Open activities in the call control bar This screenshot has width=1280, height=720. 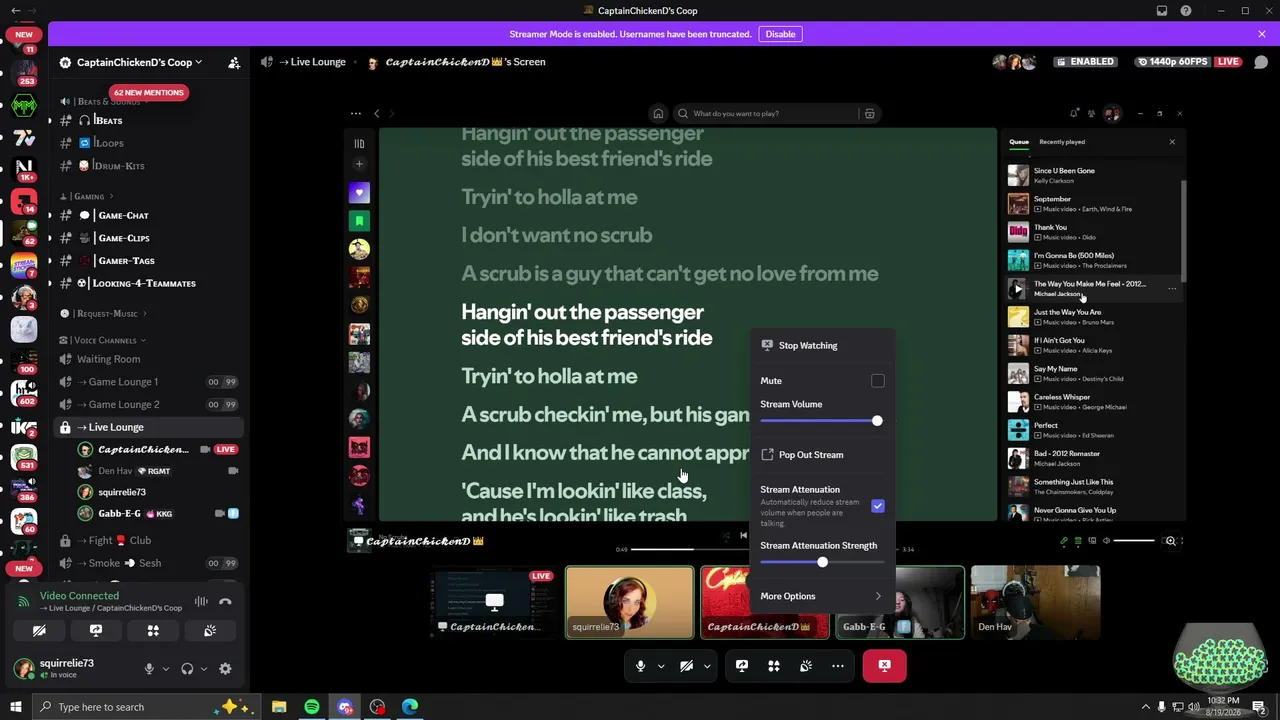coord(774,666)
